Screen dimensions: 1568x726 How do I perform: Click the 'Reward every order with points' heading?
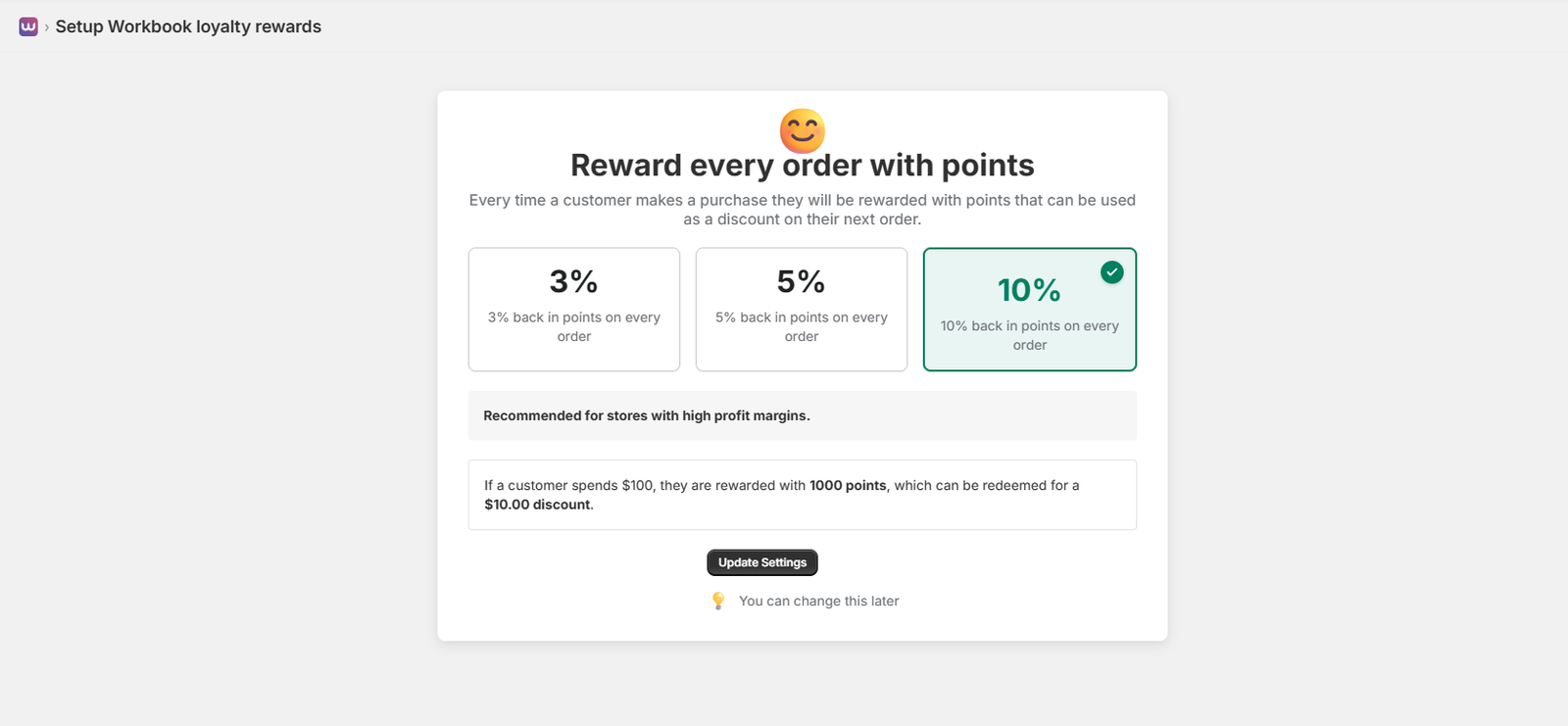(x=803, y=165)
